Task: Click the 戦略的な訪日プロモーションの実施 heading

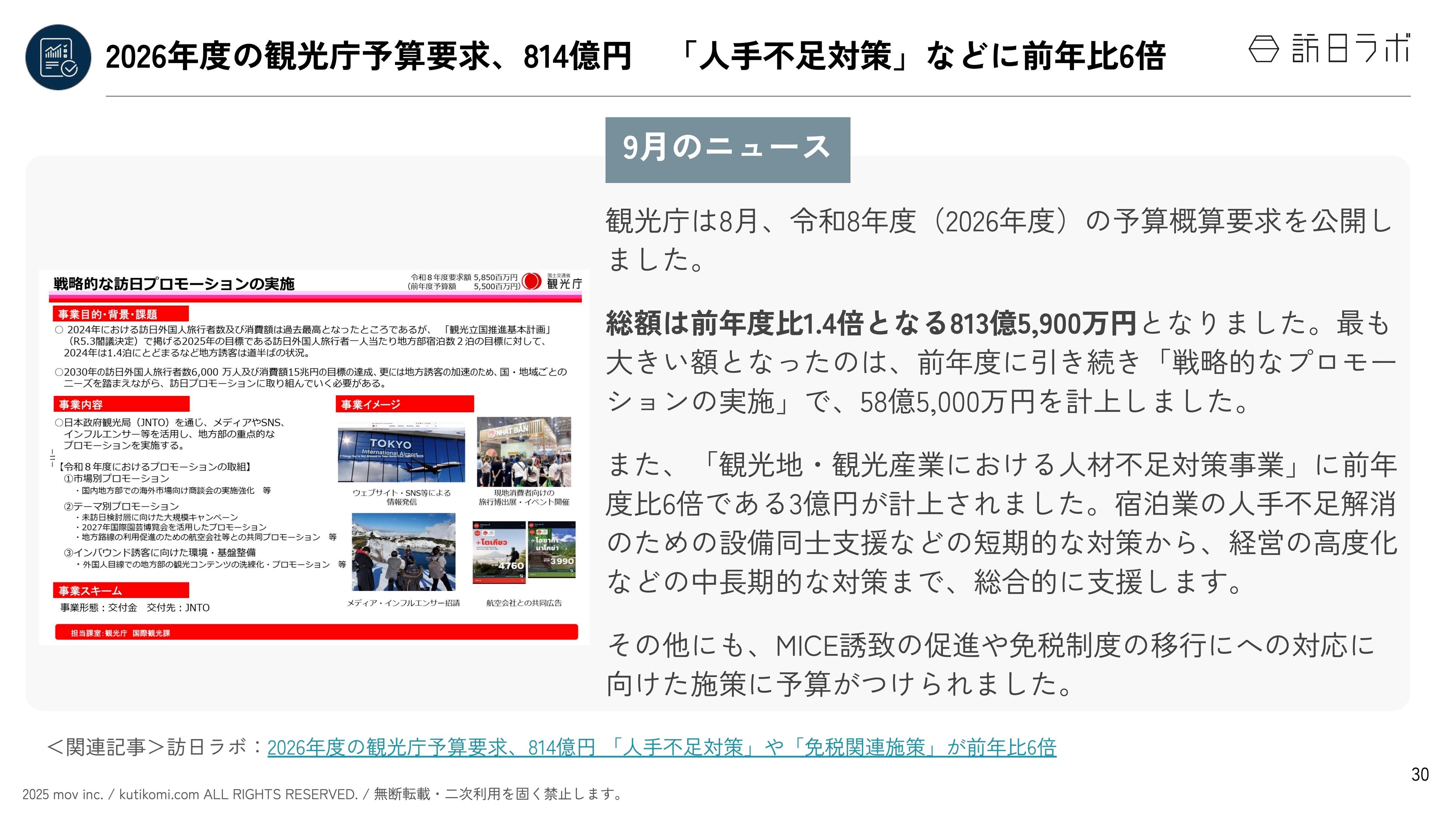Action: 174,284
